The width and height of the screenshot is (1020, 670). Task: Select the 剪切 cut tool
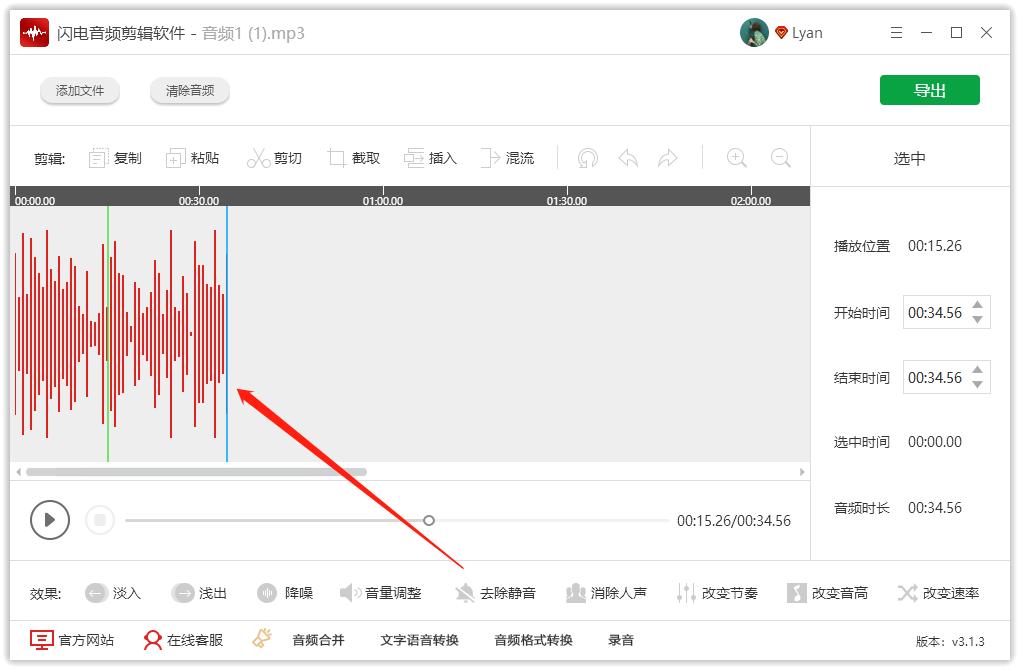(x=276, y=157)
